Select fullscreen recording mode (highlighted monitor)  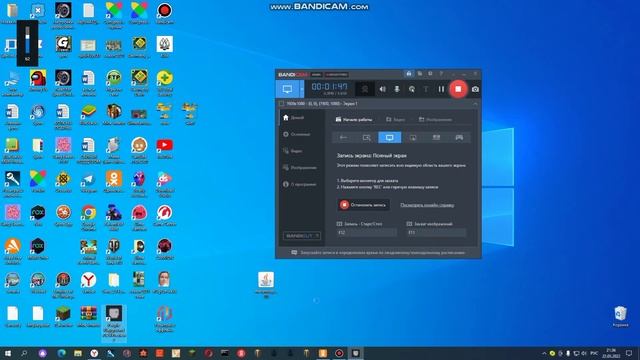[x=390, y=138]
